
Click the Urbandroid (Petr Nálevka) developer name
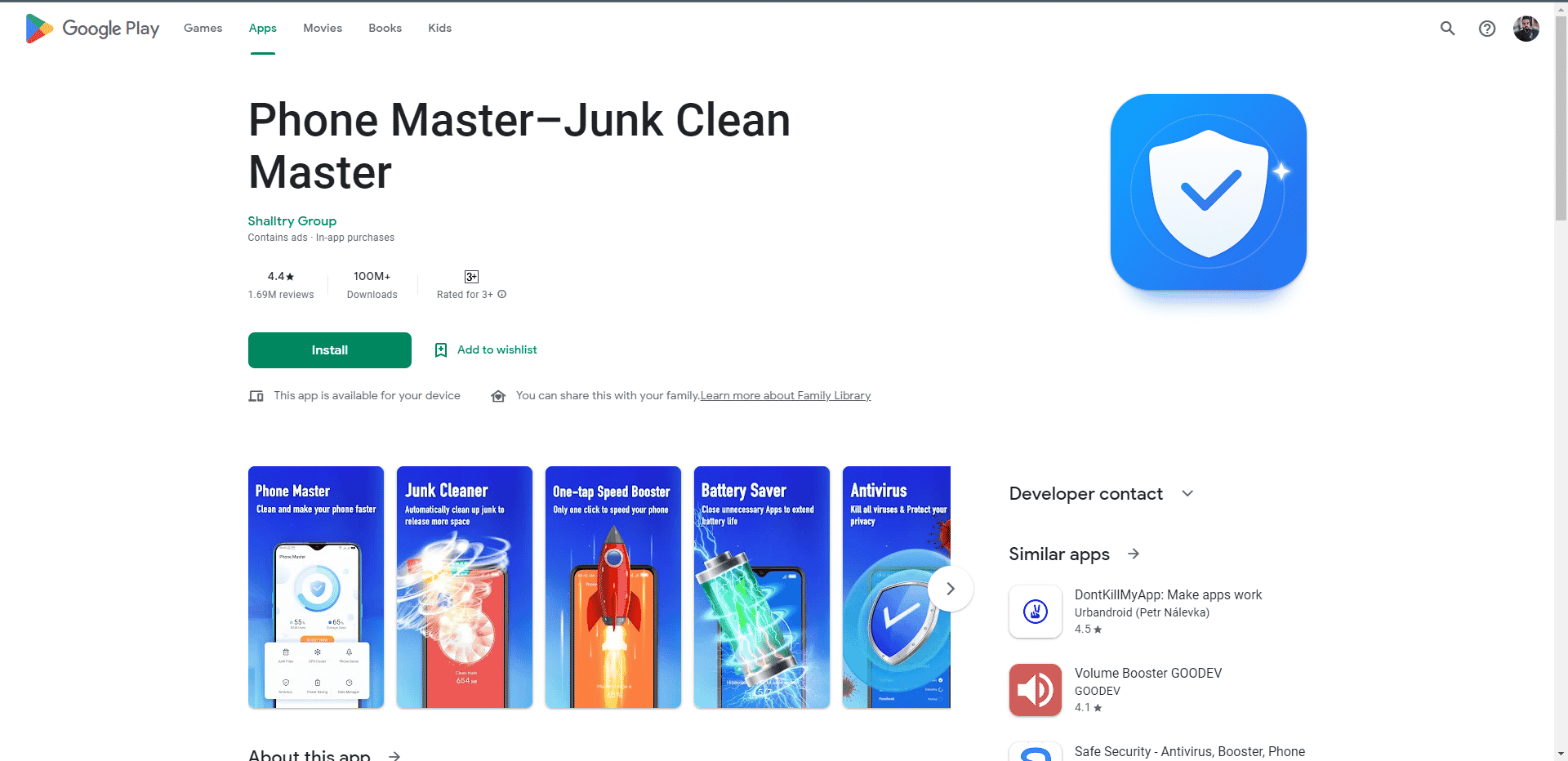click(1142, 613)
